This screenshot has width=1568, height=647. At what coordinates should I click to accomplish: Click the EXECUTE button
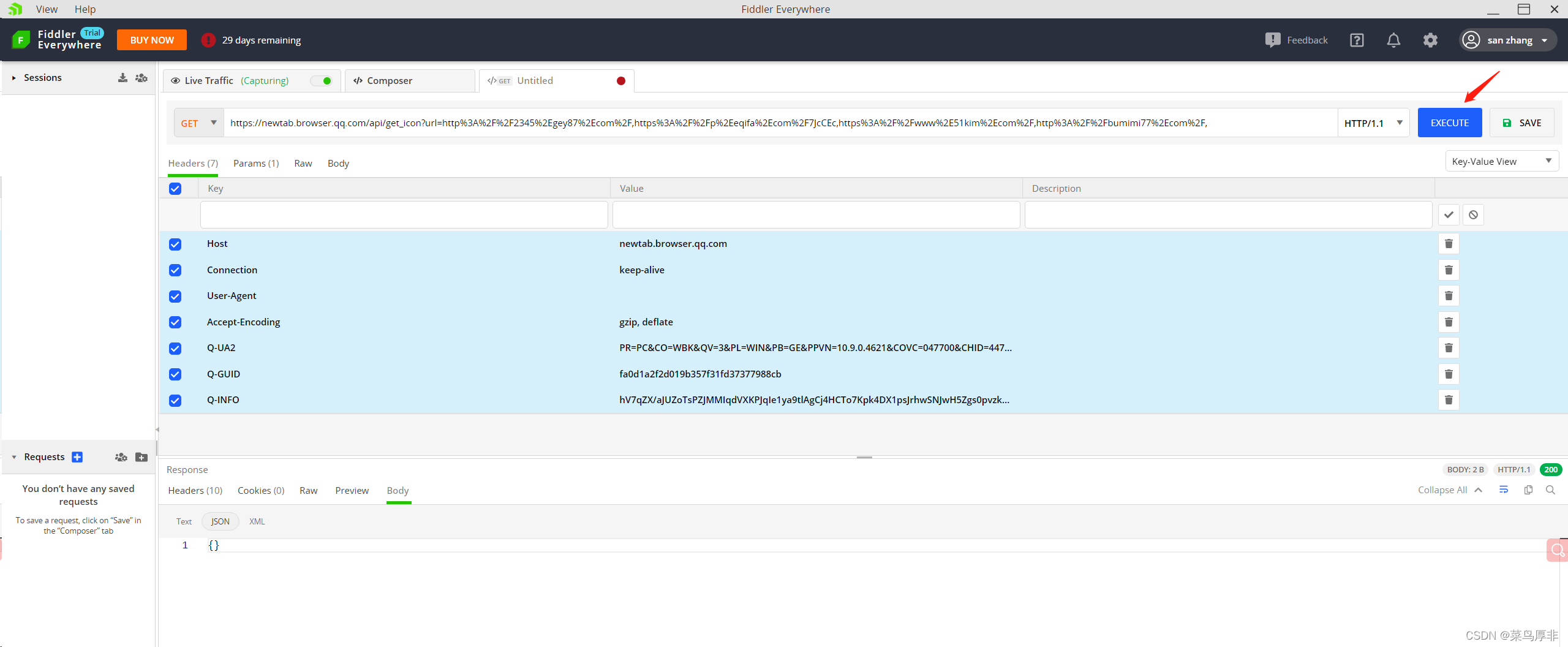click(1450, 123)
